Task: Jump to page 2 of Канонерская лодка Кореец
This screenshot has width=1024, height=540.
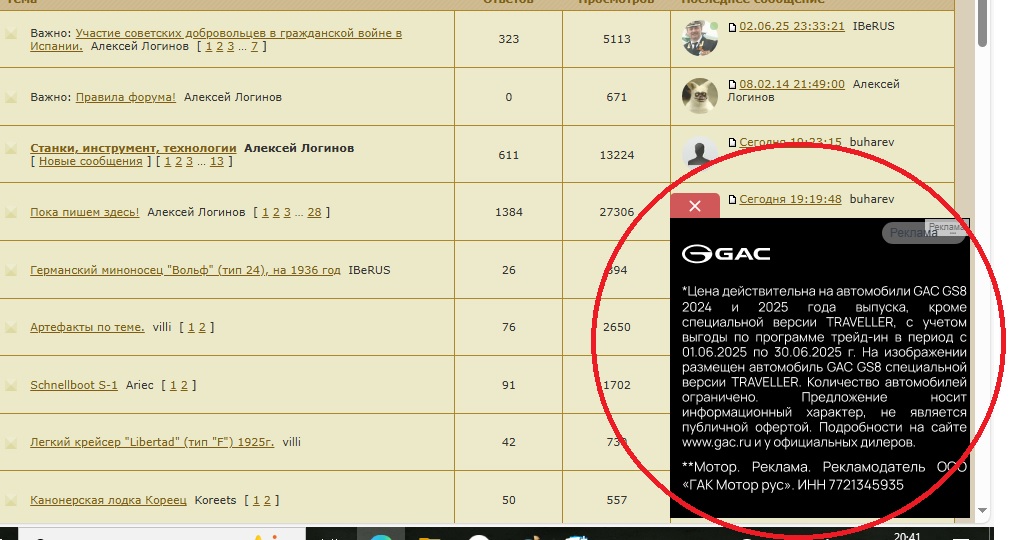Action: coord(266,500)
